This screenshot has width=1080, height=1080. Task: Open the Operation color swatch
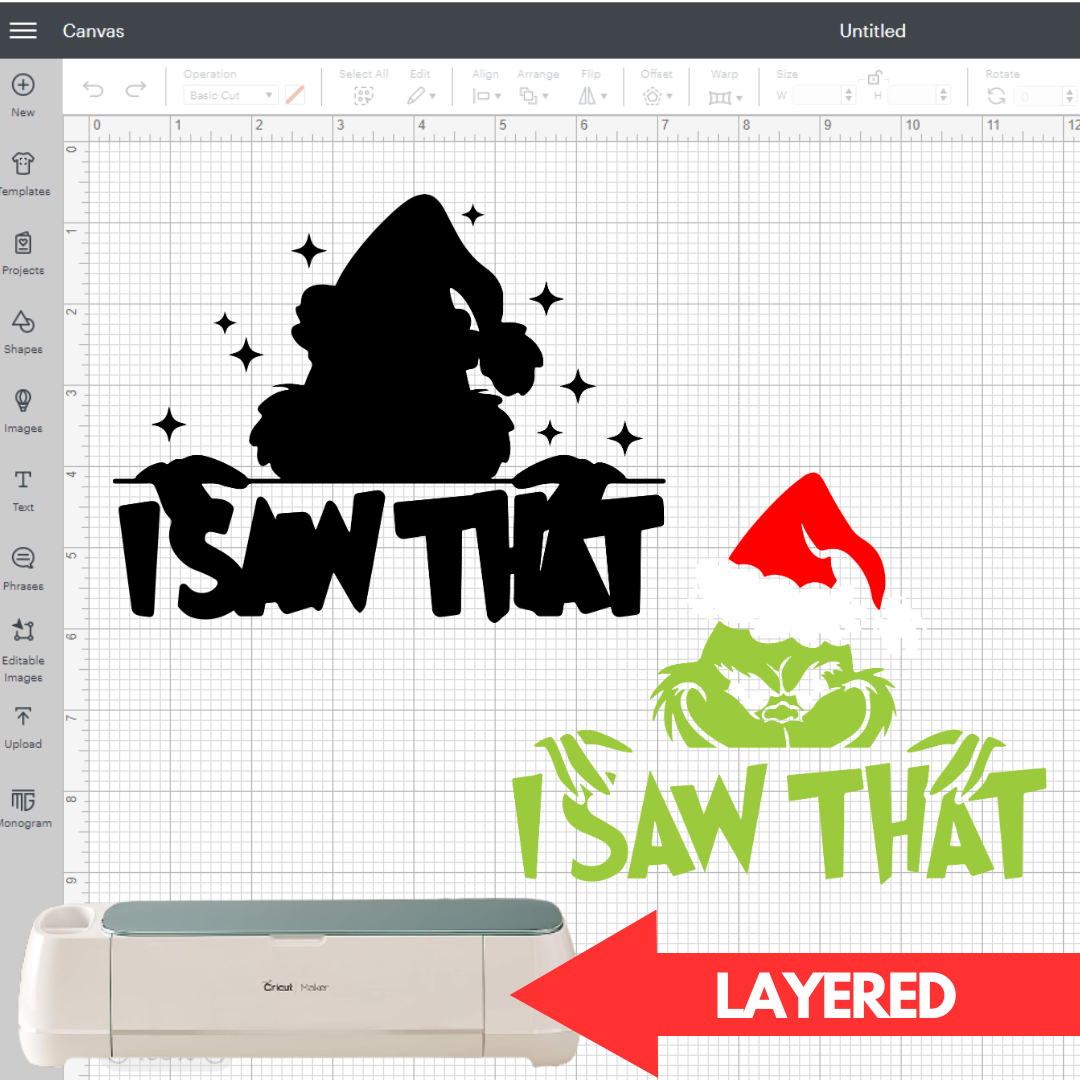(x=295, y=95)
